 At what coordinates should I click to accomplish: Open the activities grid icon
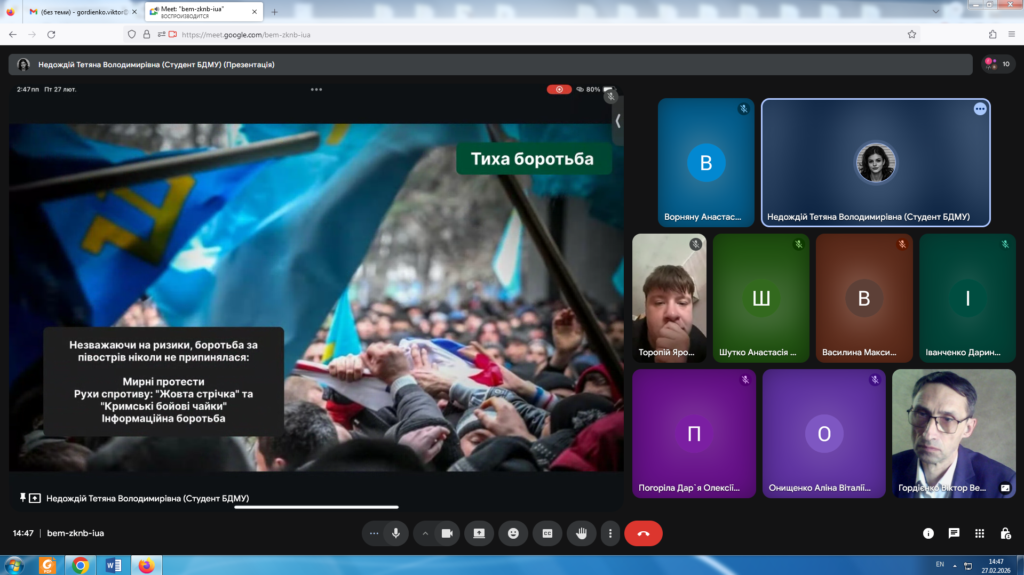[979, 534]
